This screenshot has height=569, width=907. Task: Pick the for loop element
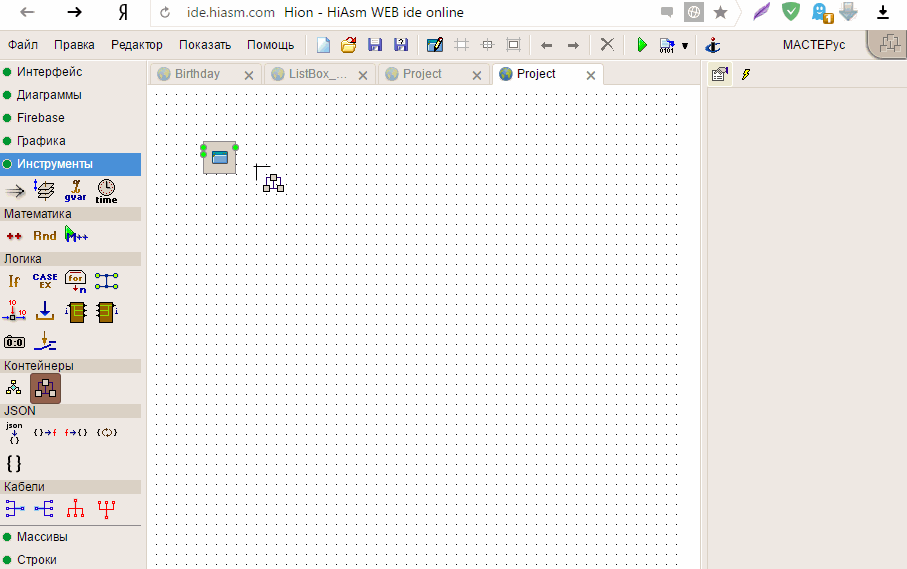point(76,281)
